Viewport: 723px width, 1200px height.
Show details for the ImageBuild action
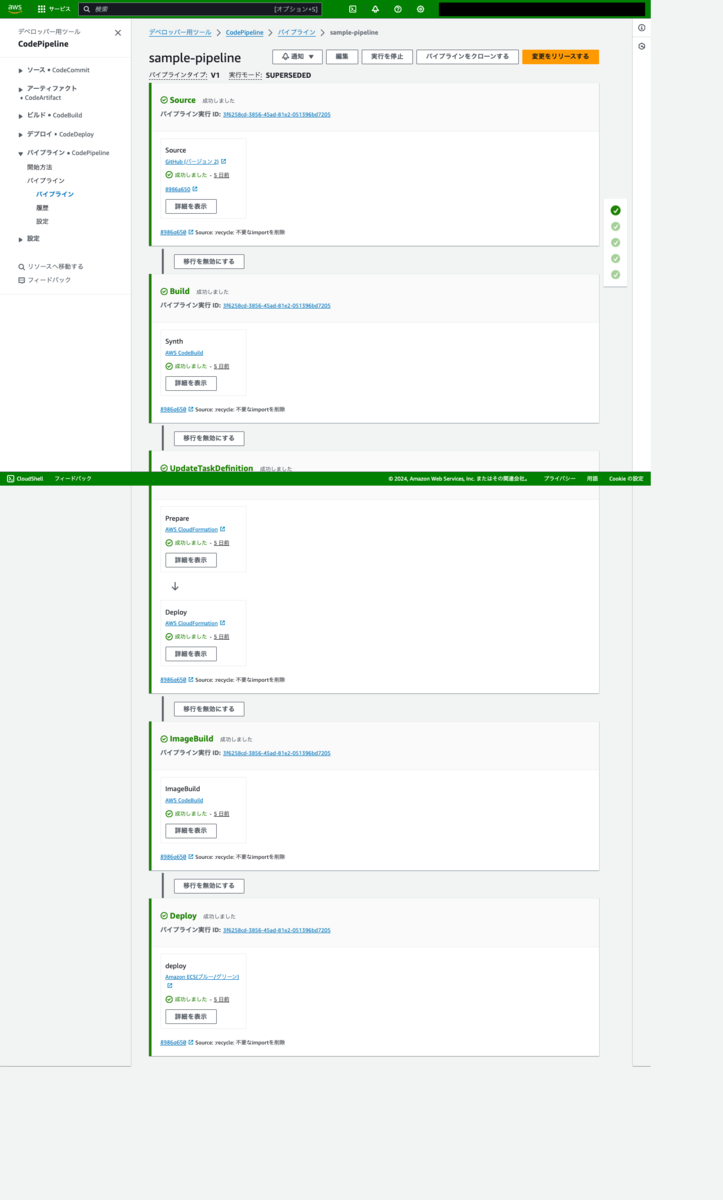pyautogui.click(x=191, y=831)
